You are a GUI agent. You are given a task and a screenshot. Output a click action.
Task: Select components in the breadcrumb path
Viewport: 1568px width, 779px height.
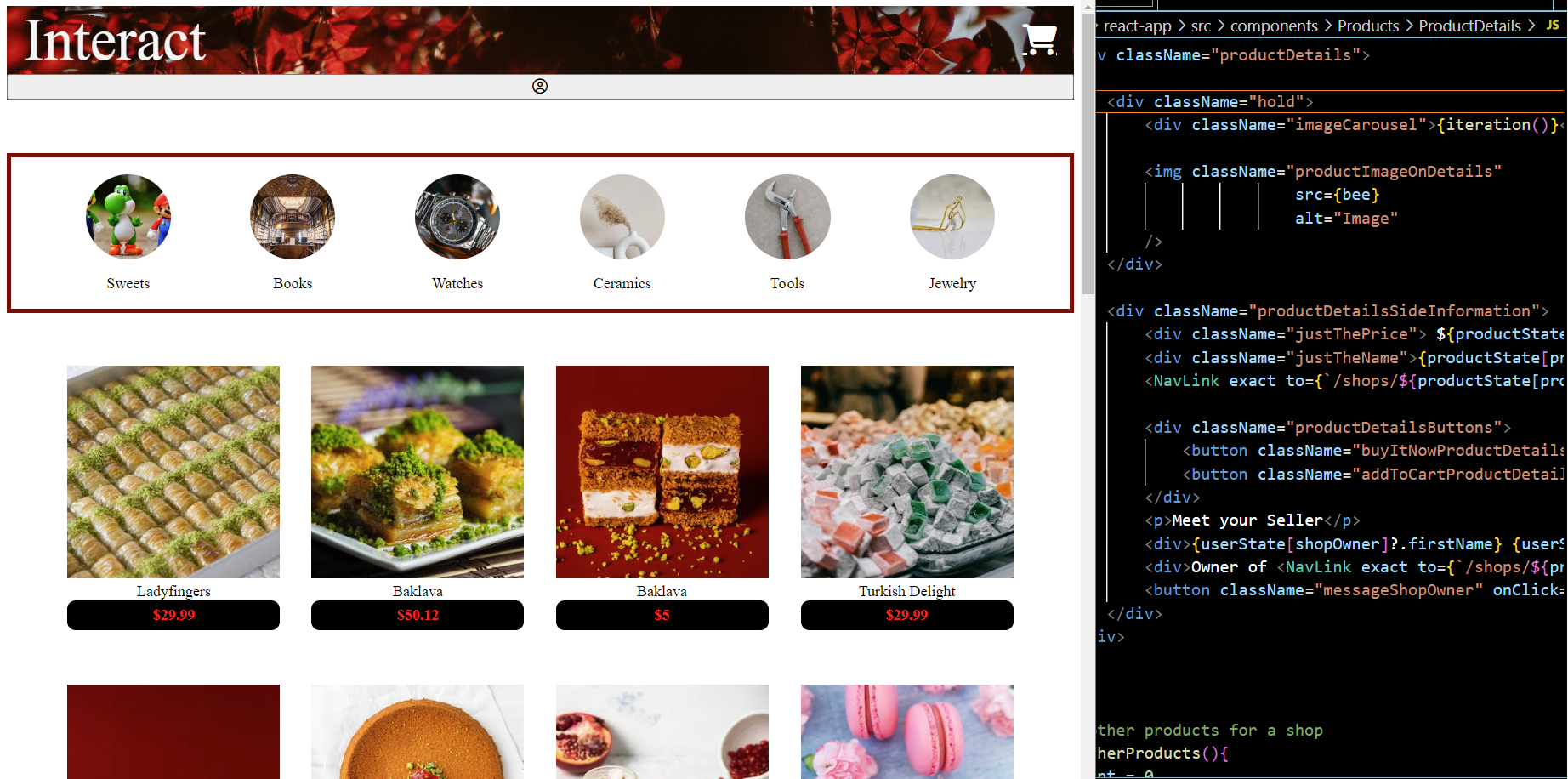[1274, 26]
